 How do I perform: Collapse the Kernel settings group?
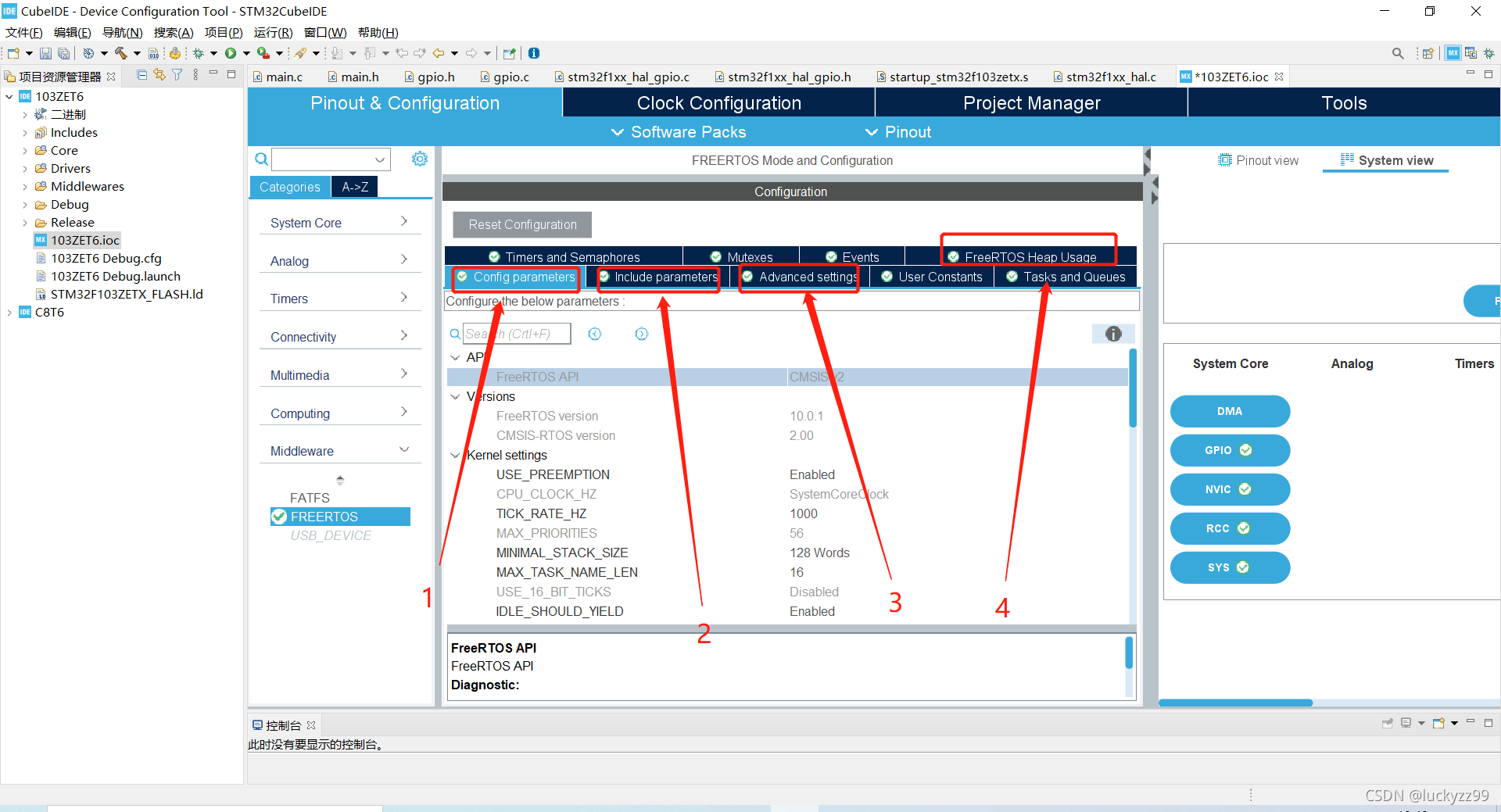pyautogui.click(x=455, y=455)
